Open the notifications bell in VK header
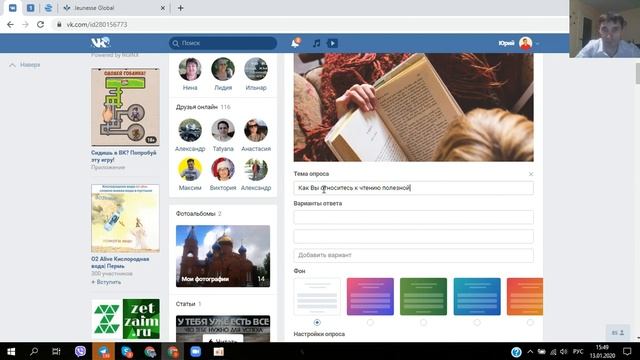 tap(296, 43)
